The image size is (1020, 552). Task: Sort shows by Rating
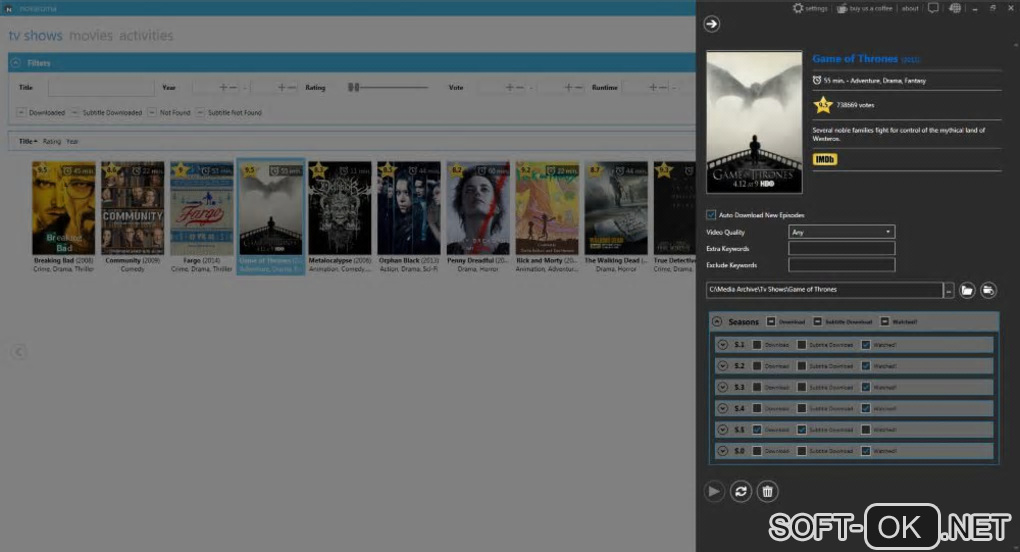coord(51,141)
